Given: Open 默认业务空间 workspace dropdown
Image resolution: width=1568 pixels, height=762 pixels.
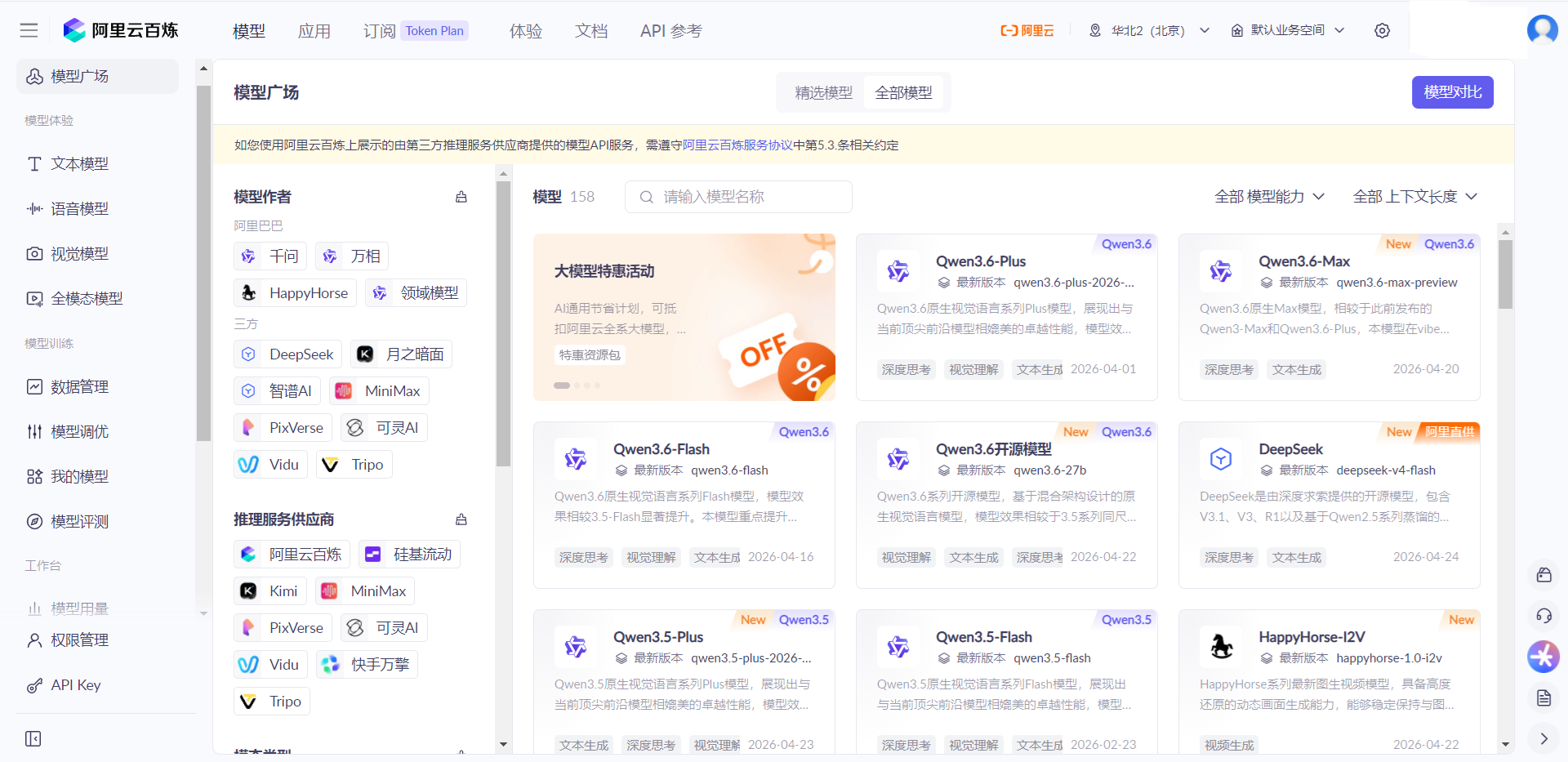Looking at the screenshot, I should pos(1288,30).
